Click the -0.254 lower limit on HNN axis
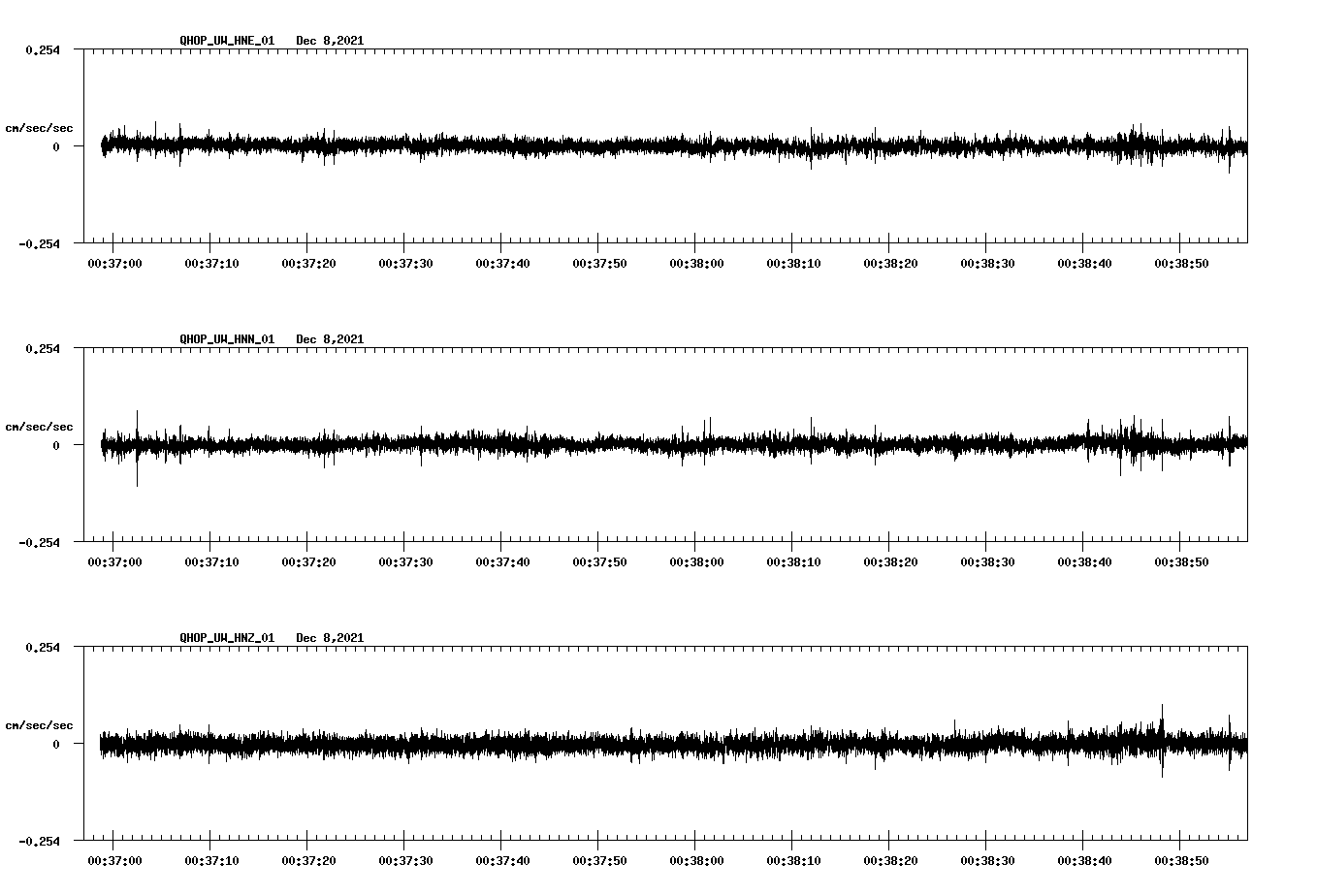The image size is (1317, 896). 39,542
